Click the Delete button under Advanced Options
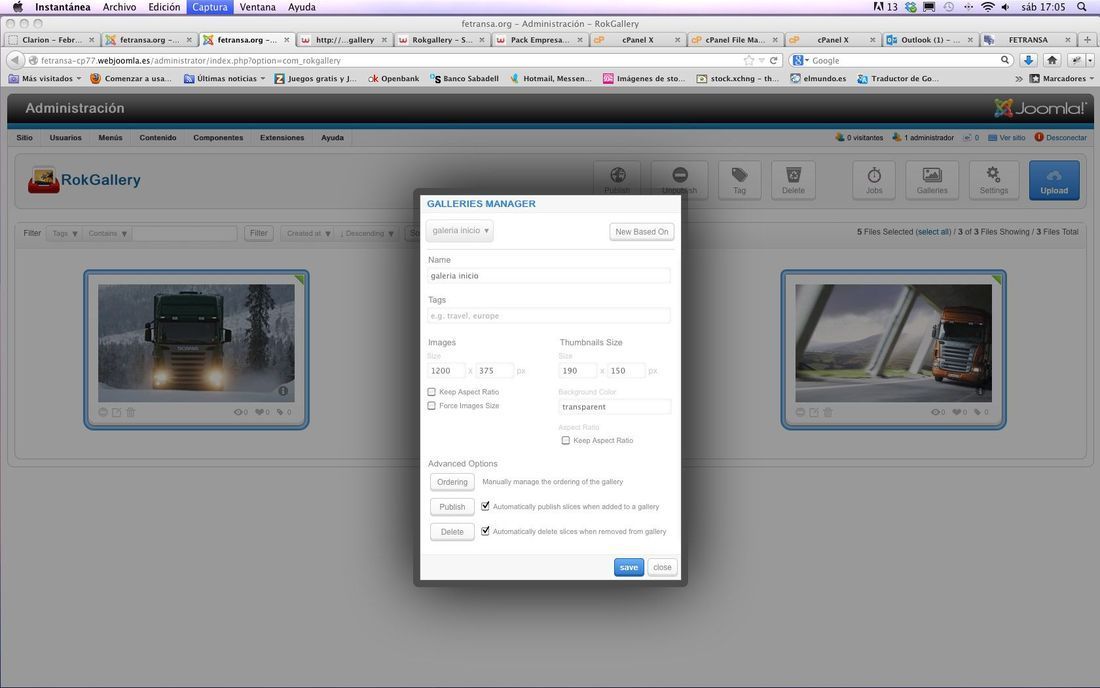 pyautogui.click(x=452, y=532)
